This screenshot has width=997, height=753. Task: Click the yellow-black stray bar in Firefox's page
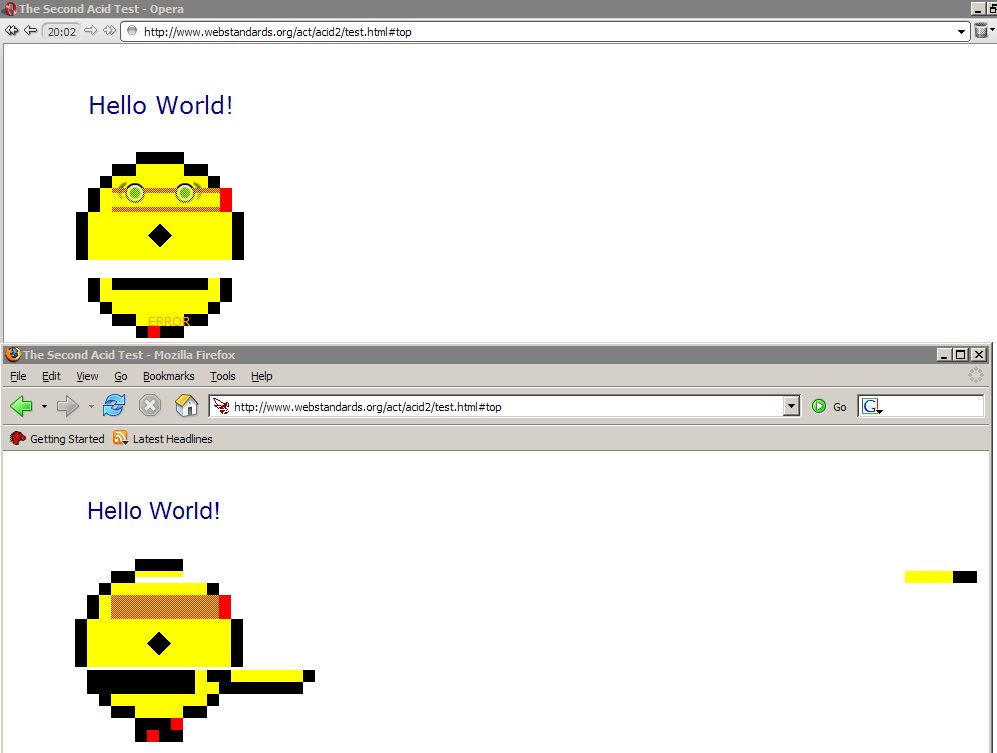tap(940, 577)
